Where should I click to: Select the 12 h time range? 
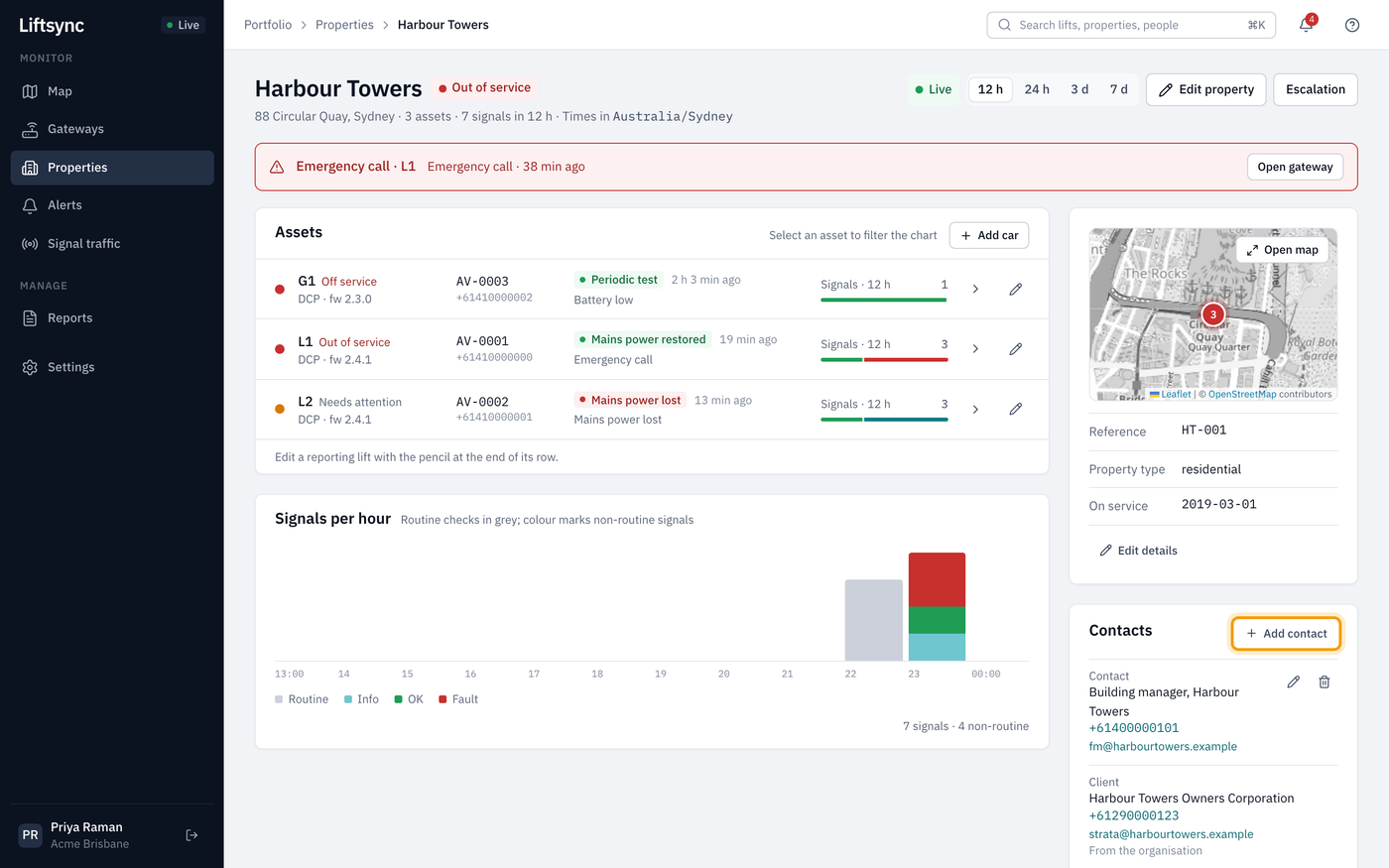tap(990, 89)
